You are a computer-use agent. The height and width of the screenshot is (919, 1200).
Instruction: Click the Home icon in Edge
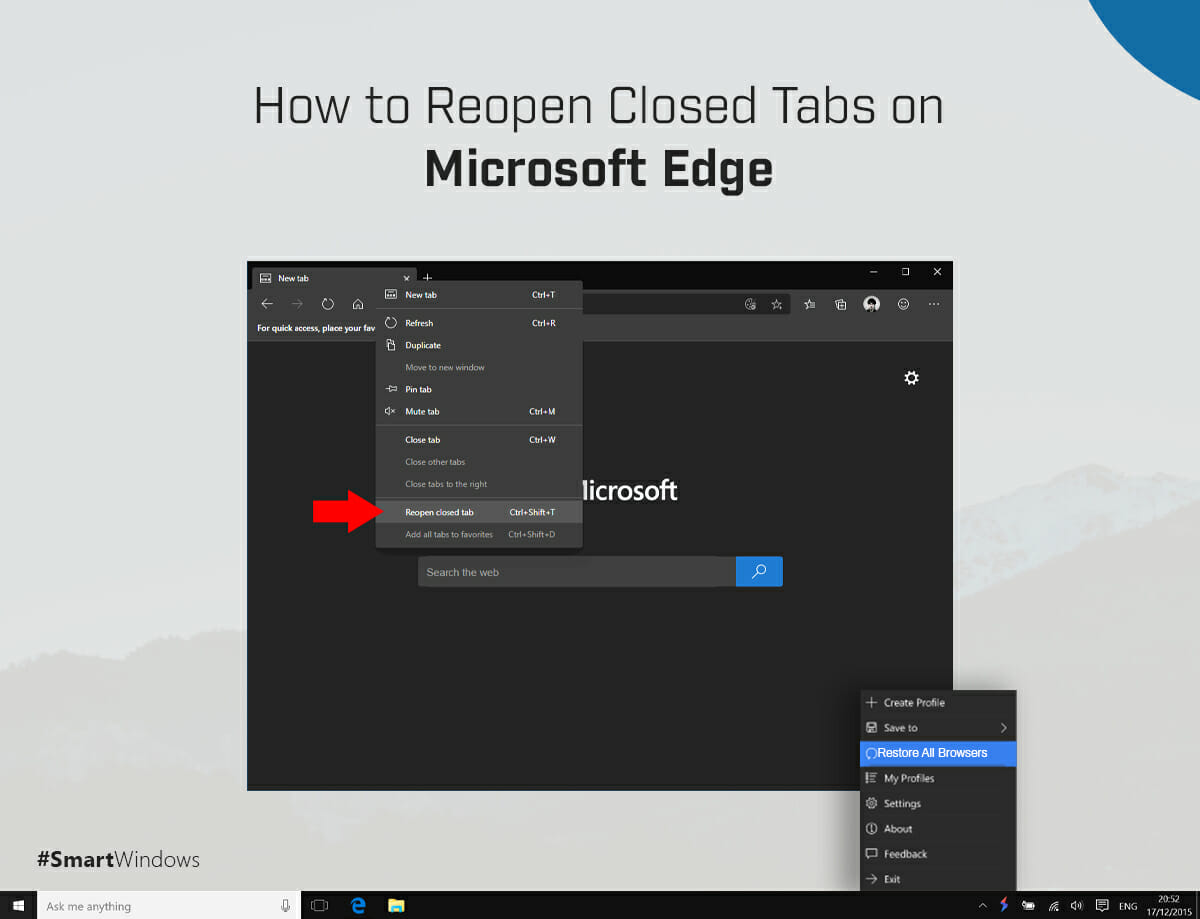pos(358,304)
